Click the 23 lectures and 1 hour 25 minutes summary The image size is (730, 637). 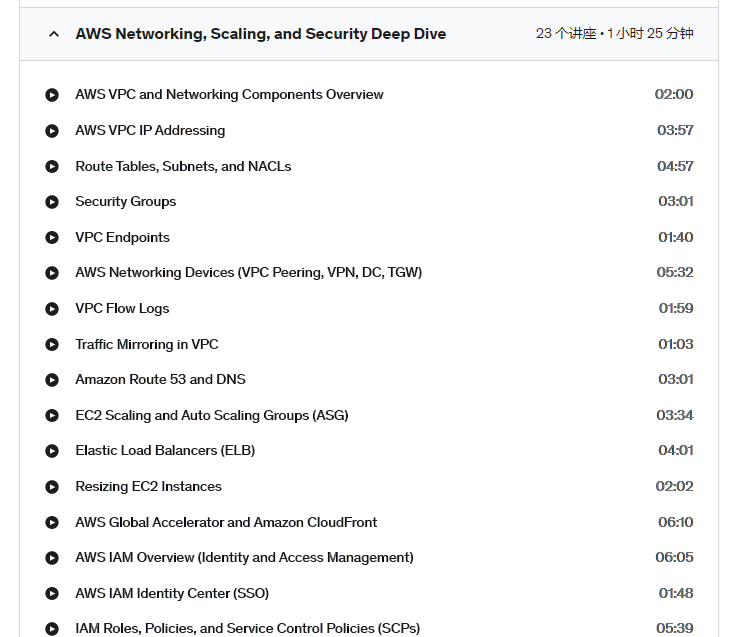pos(615,34)
